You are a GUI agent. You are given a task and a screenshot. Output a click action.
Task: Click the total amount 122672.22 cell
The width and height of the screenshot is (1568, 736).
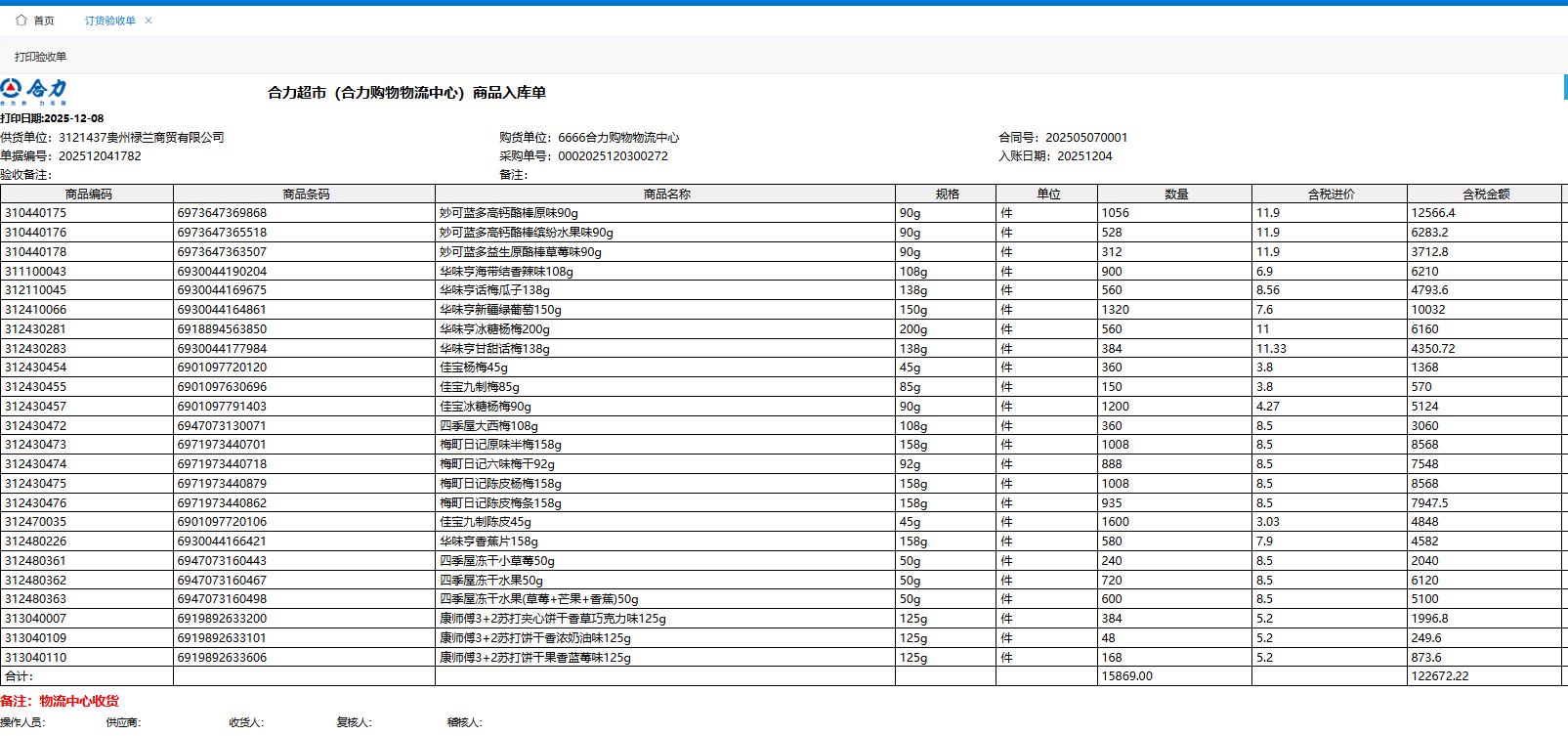tap(1439, 676)
